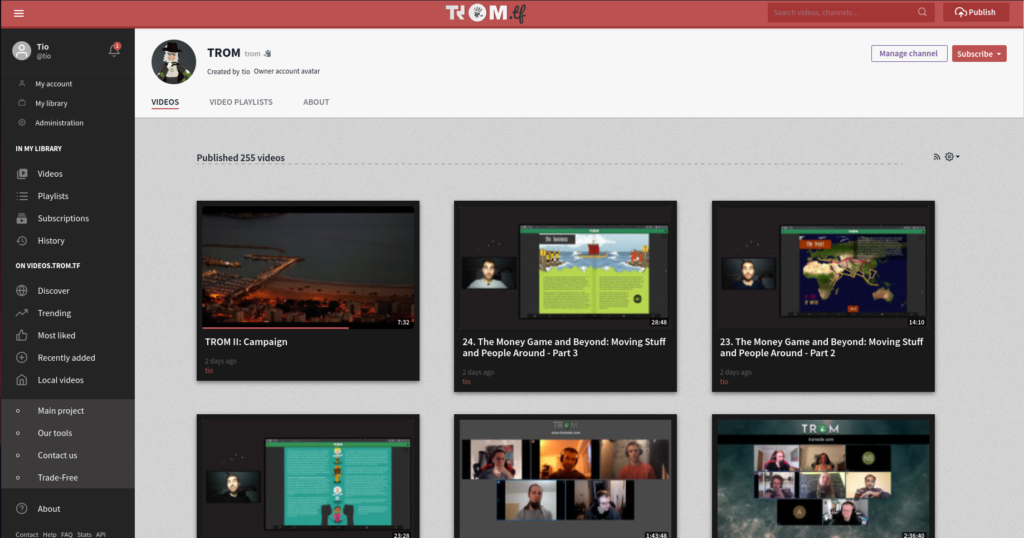Open the Most liked link

click(x=56, y=335)
